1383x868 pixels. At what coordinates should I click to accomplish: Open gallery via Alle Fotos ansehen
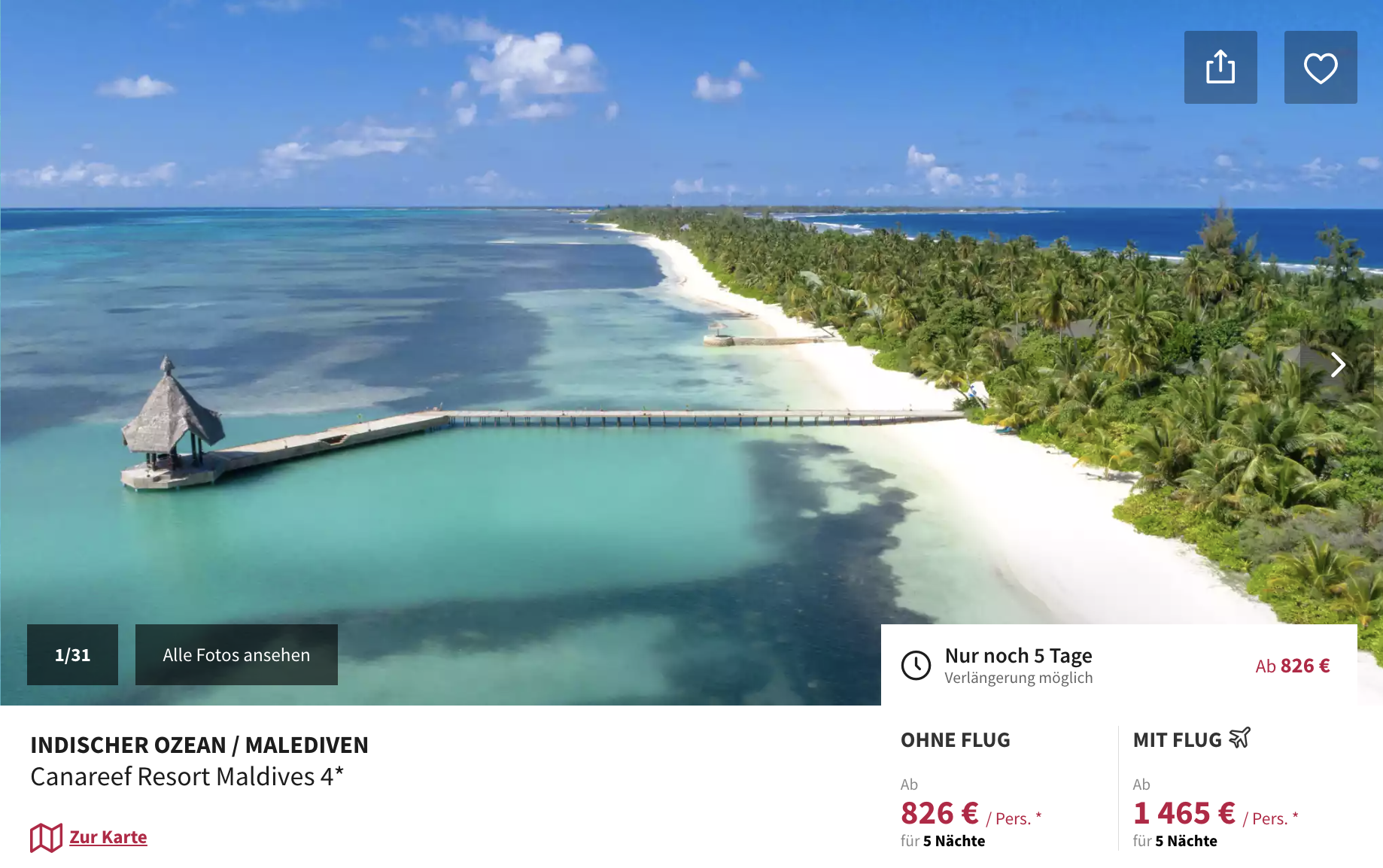[236, 654]
